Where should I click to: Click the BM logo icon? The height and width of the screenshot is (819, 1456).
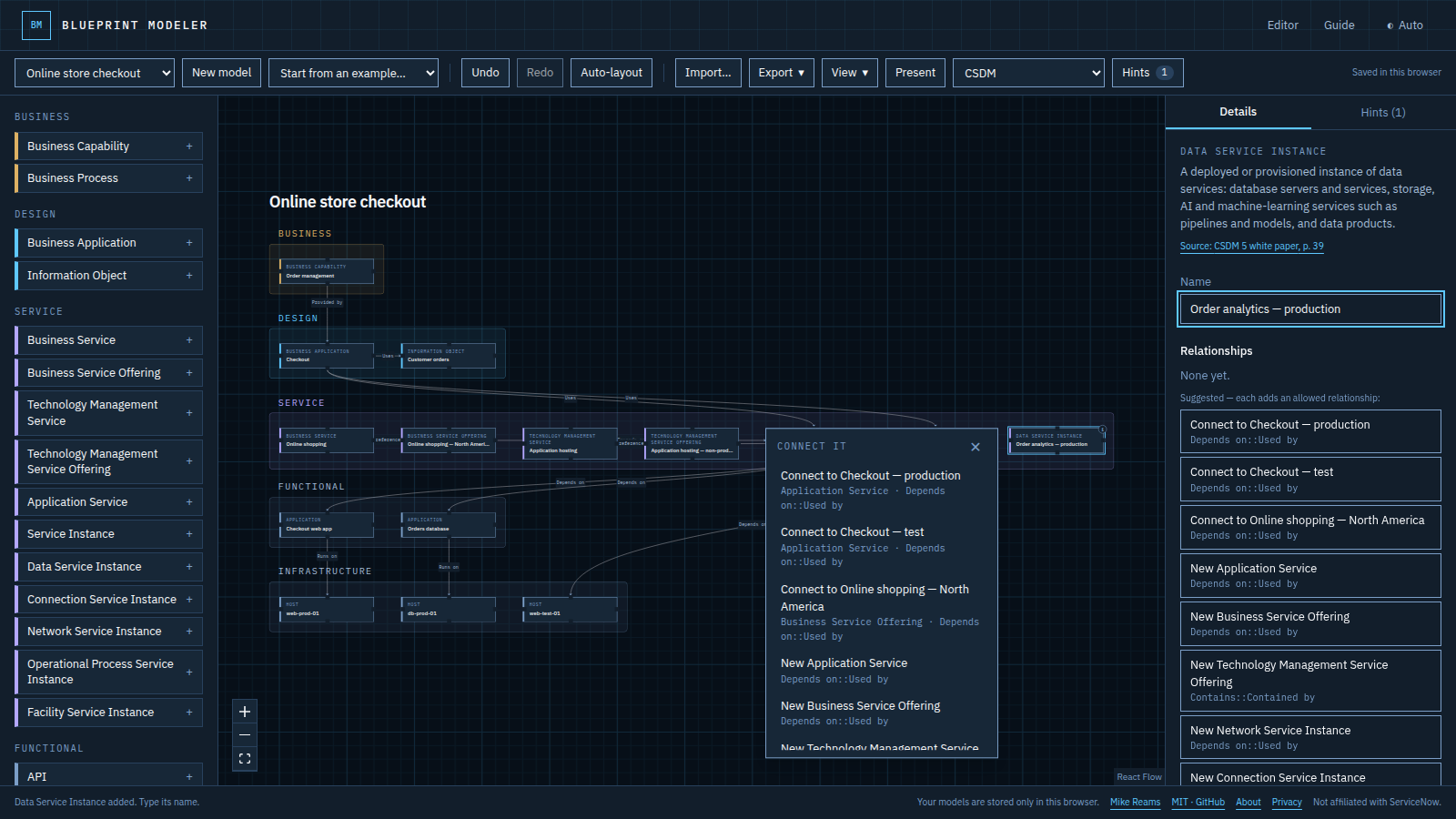36,25
